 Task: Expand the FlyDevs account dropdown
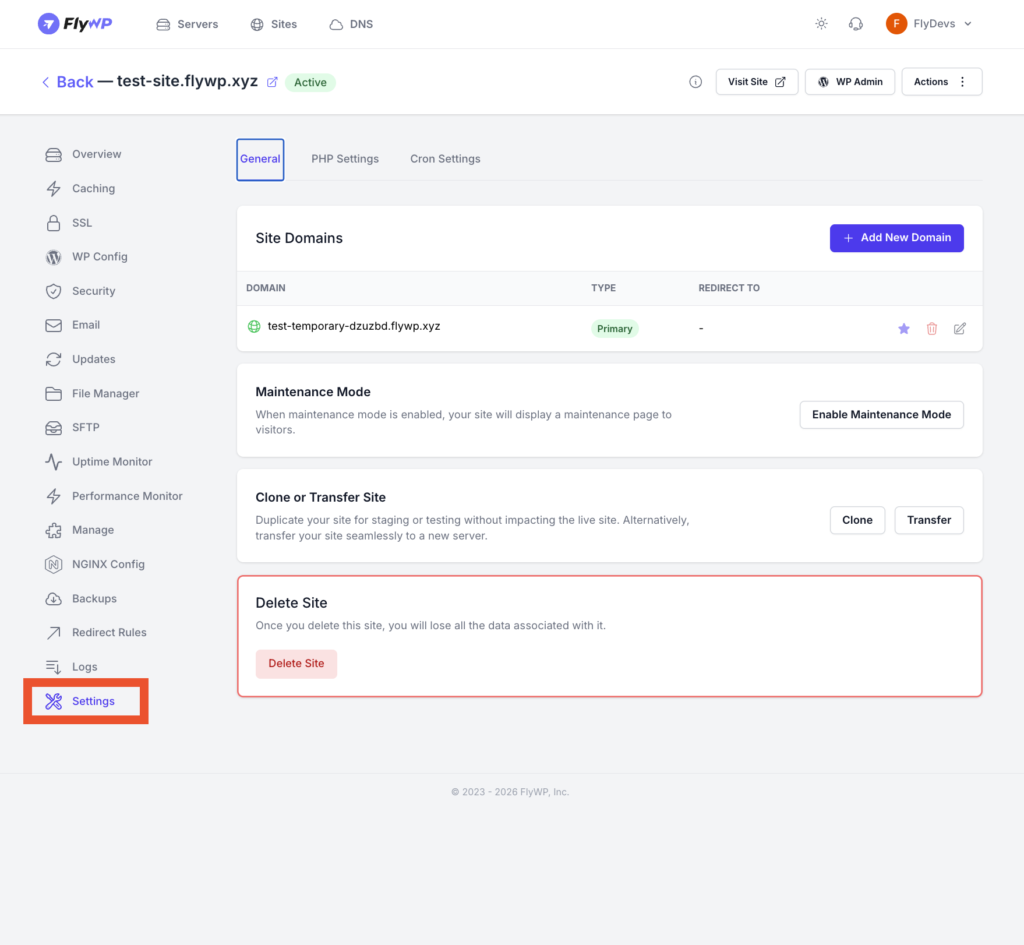tap(929, 24)
